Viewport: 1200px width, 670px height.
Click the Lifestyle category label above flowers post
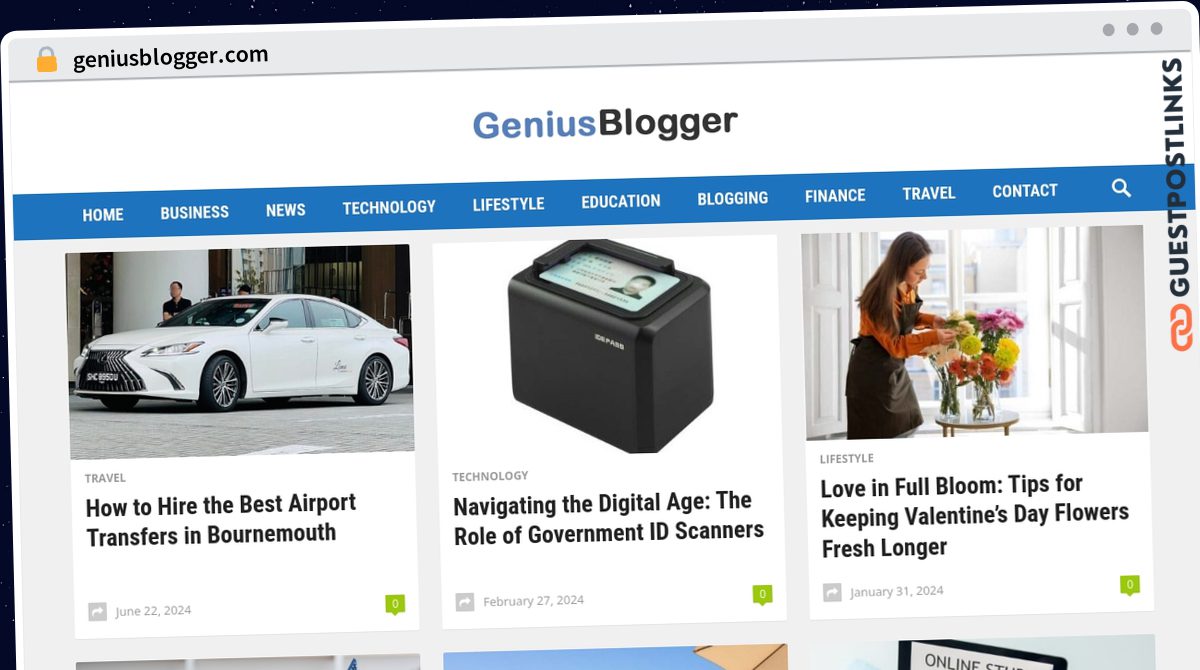coord(847,458)
